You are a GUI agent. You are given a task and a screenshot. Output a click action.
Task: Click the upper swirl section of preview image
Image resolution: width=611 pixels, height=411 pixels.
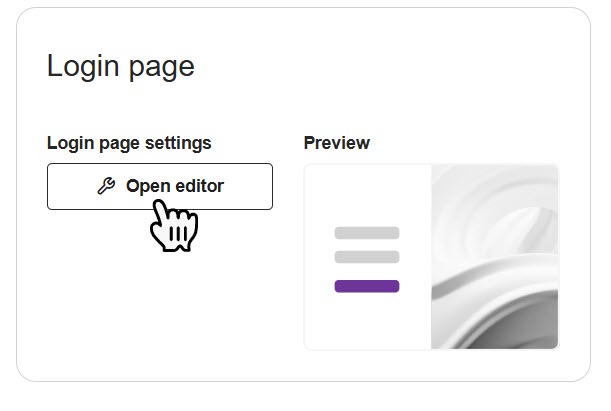(x=495, y=205)
